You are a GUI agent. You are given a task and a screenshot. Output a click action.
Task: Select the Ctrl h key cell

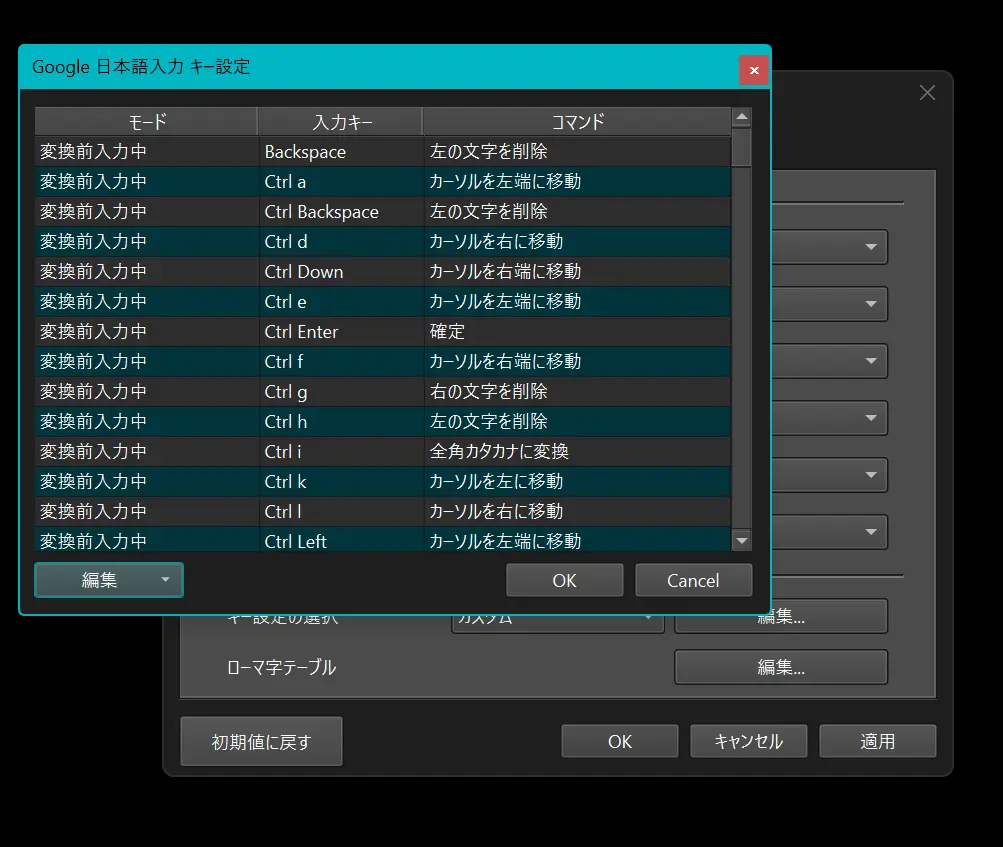[x=340, y=422]
